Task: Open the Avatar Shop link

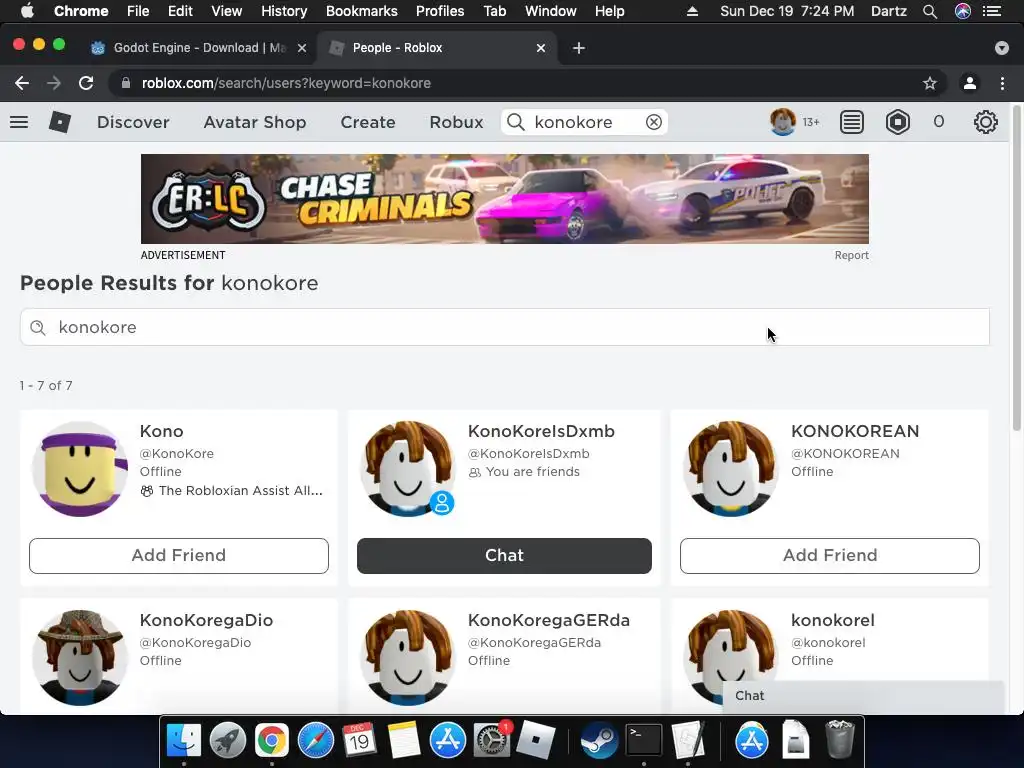Action: tap(255, 122)
